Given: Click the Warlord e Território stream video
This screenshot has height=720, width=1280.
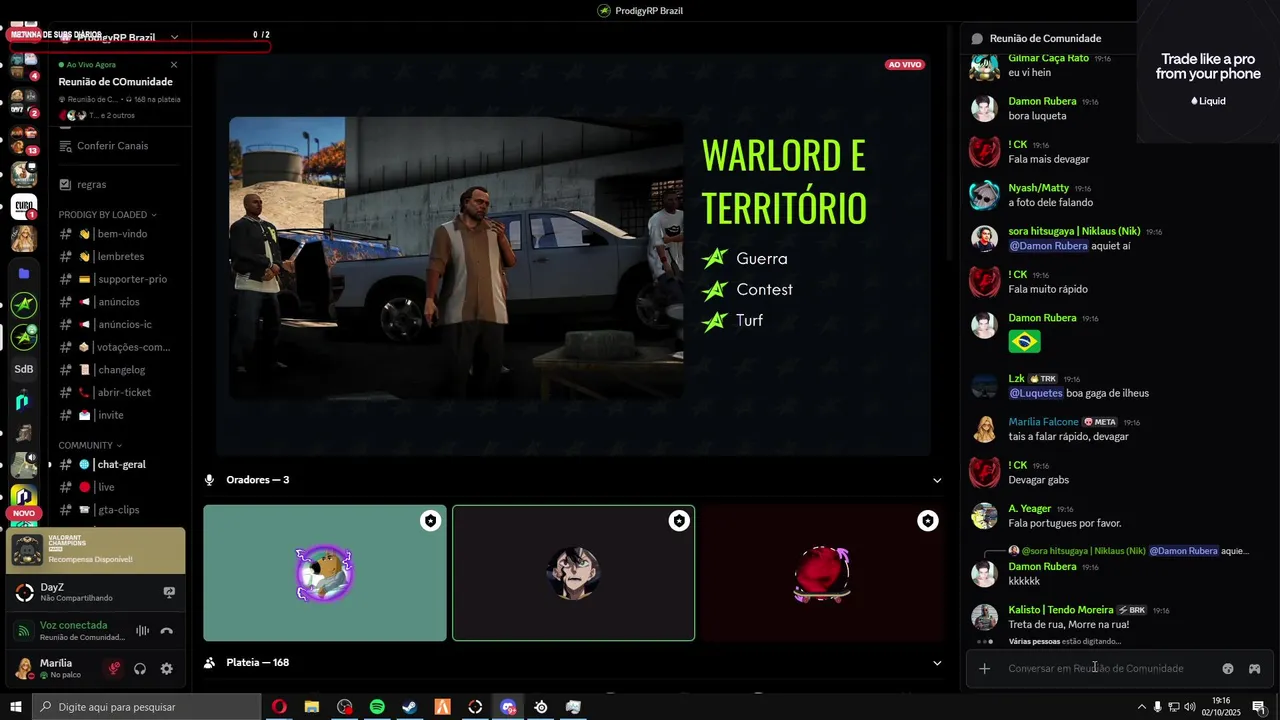Looking at the screenshot, I should tap(573, 256).
